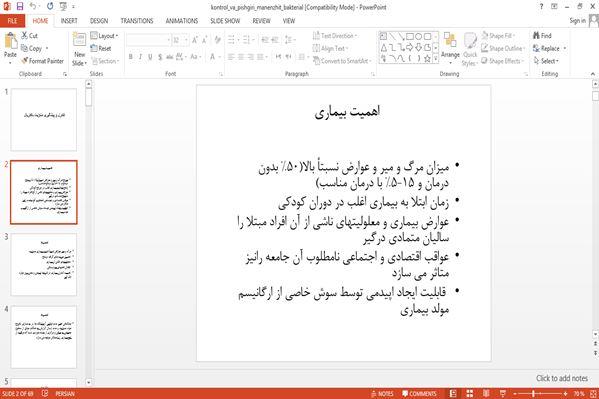Click to add notes field
The height and width of the screenshot is (399, 599).
pyautogui.click(x=562, y=378)
